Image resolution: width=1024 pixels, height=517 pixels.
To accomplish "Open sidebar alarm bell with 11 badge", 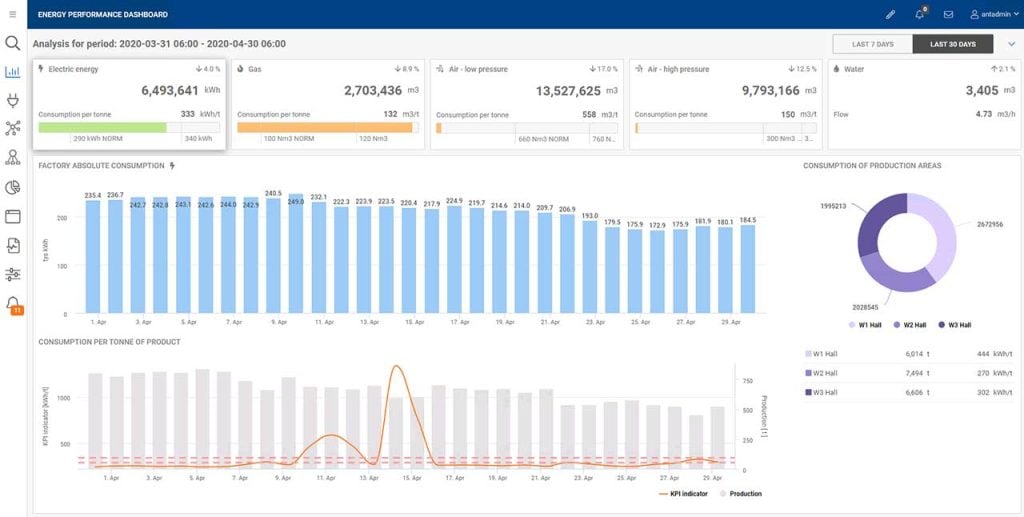I will 13,304.
